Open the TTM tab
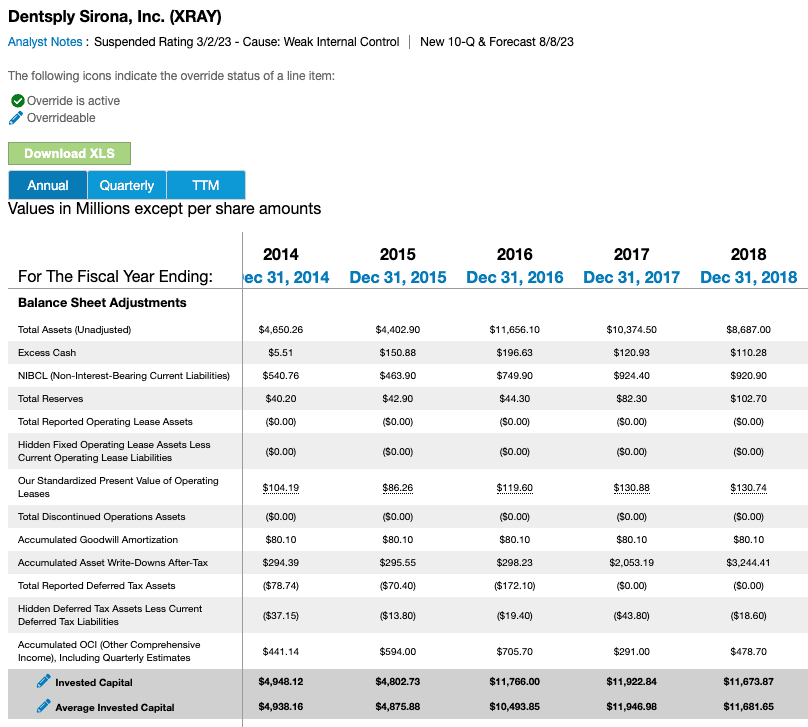Screen dimensions: 808x727 206,185
